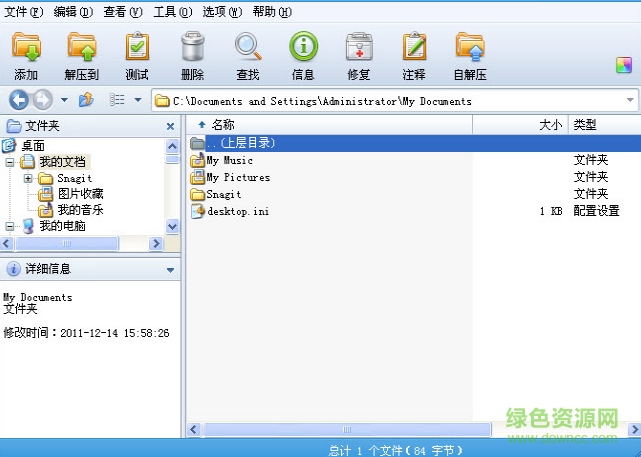Viewport: 641px width, 457px height.
Task: Go up one folder level icon
Action: click(x=86, y=100)
